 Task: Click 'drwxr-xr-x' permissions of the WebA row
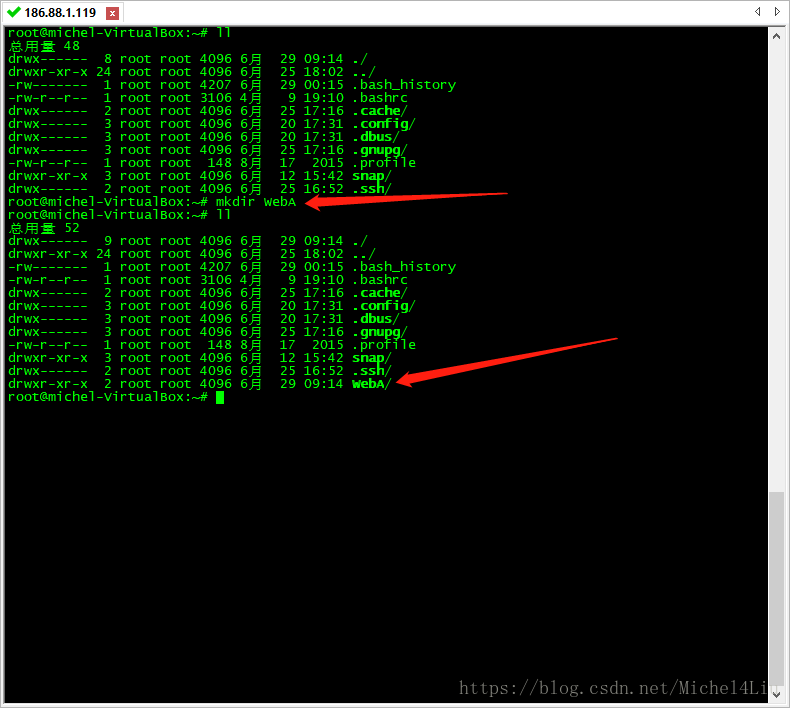(48, 384)
